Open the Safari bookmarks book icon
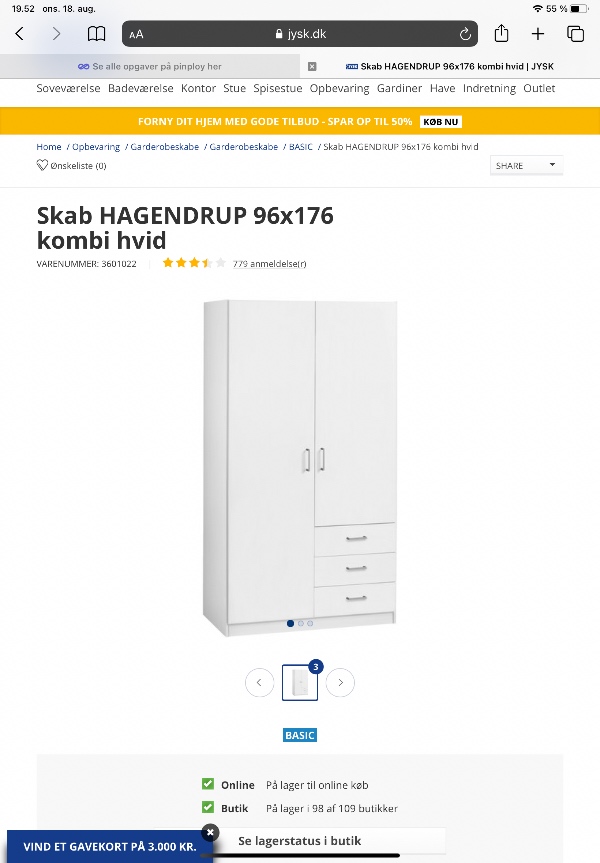The width and height of the screenshot is (600, 863). (x=96, y=34)
